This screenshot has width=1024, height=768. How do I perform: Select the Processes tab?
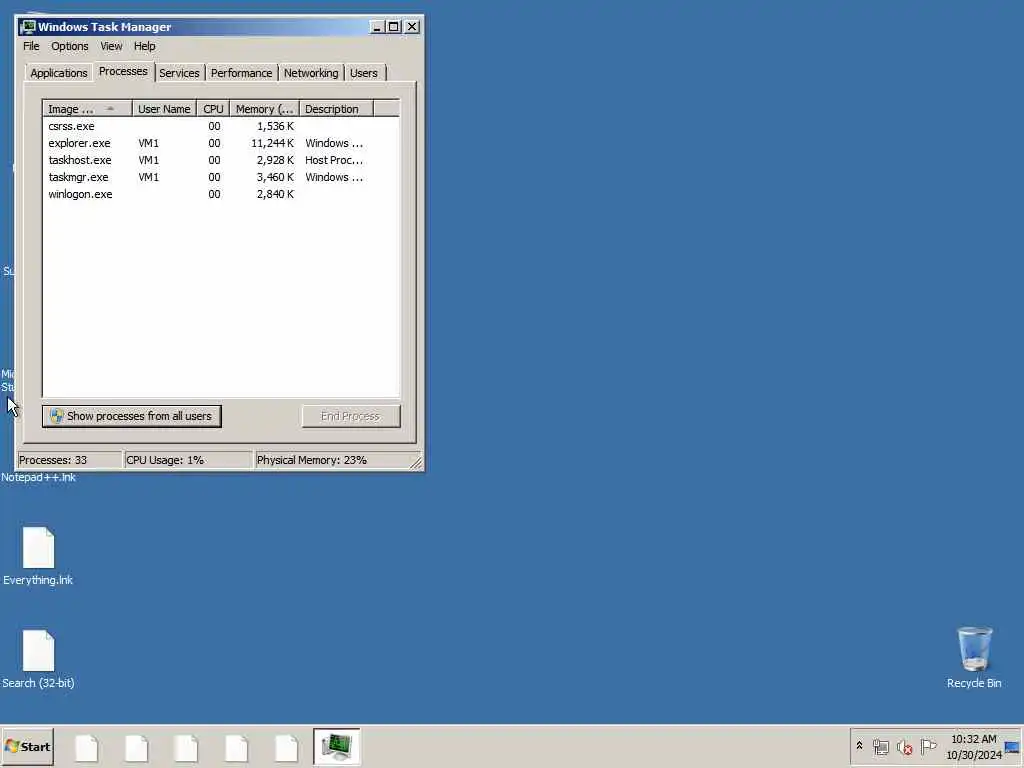pos(123,71)
